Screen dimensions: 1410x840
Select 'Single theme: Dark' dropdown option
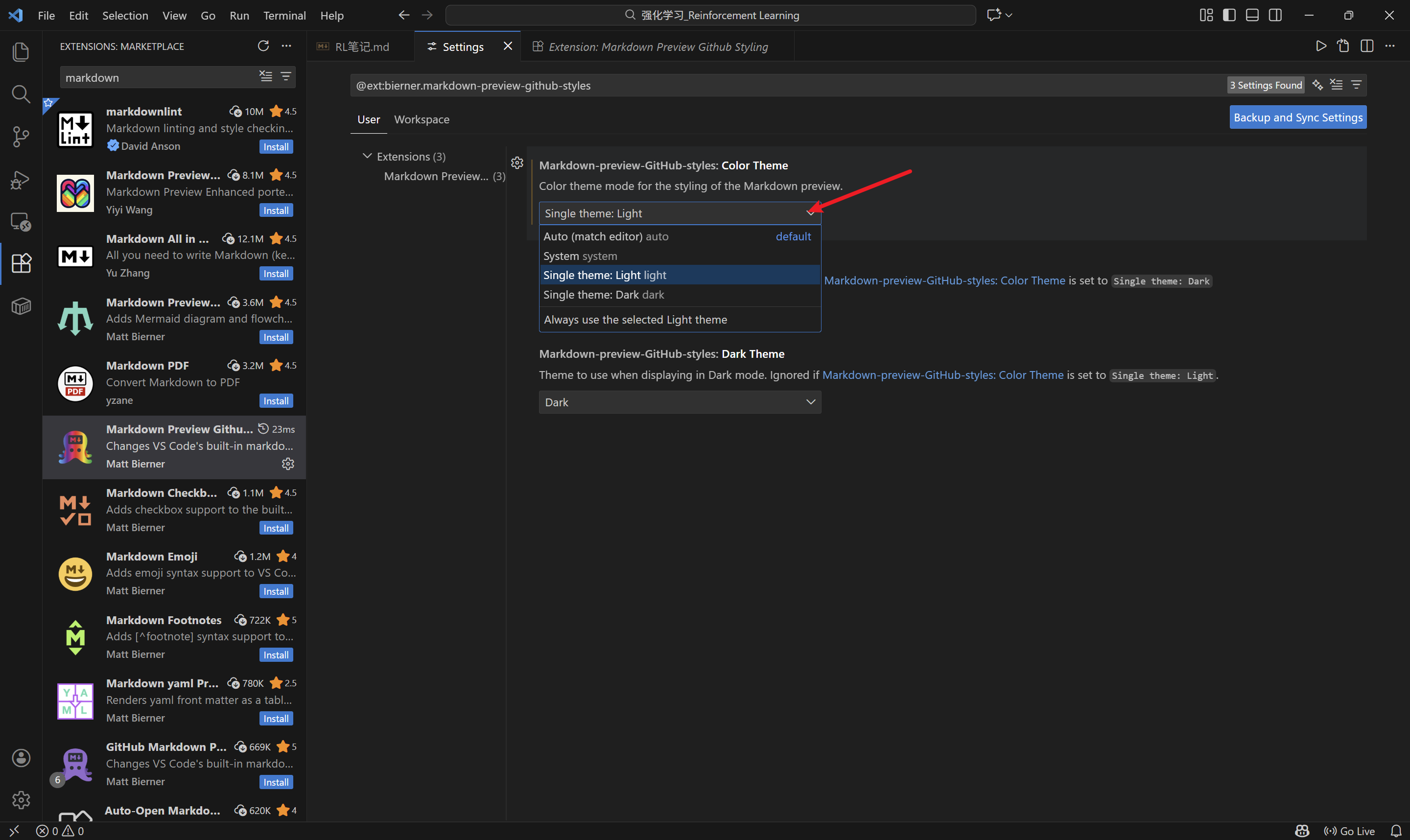603,295
